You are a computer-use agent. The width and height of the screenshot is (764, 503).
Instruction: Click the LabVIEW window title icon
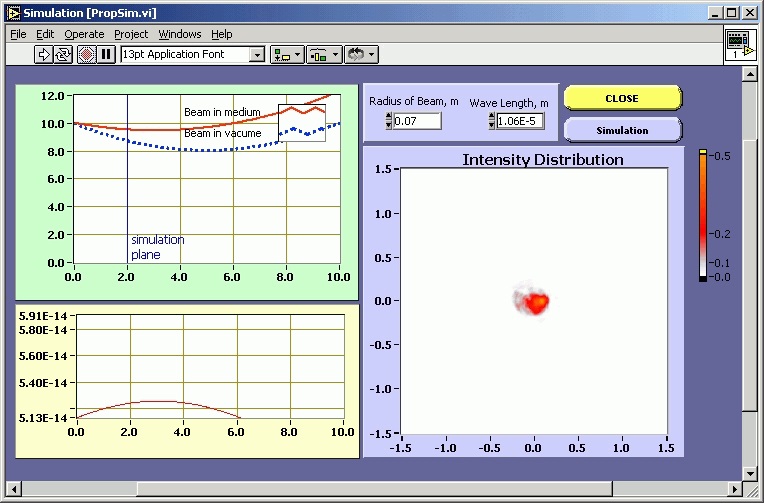point(13,13)
